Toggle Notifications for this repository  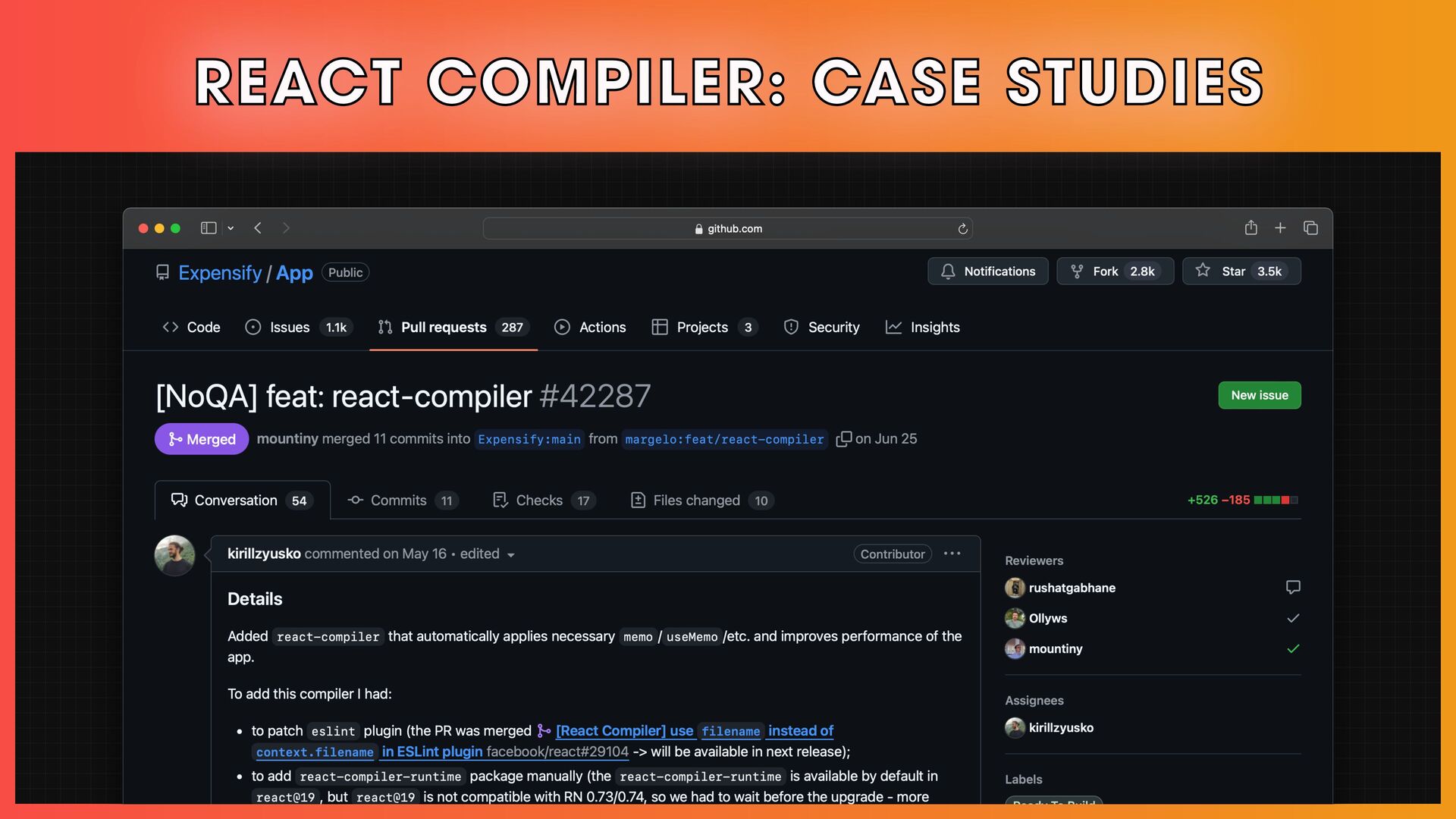[x=987, y=271]
